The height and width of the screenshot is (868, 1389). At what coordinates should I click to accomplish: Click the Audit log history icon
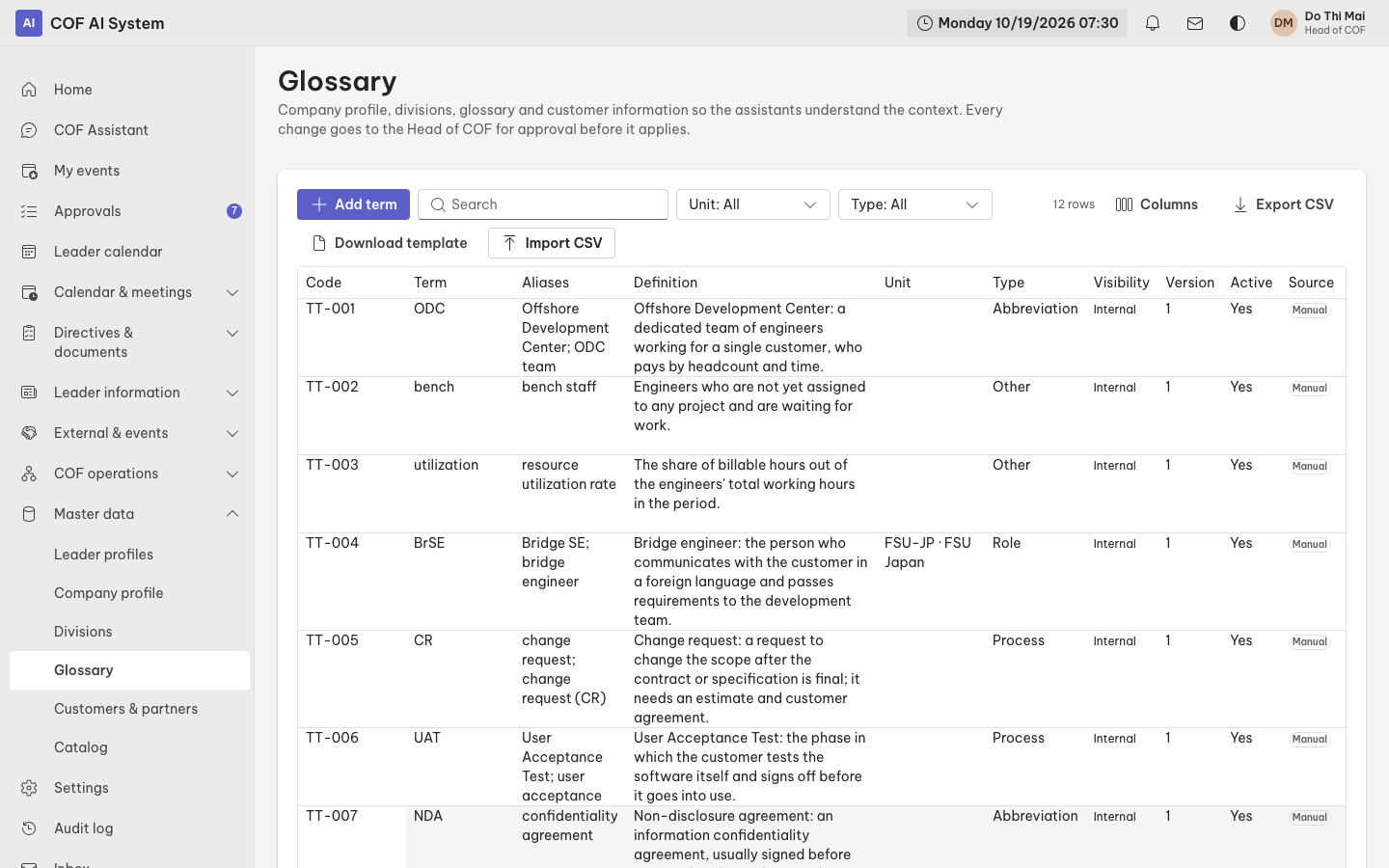pos(29,828)
